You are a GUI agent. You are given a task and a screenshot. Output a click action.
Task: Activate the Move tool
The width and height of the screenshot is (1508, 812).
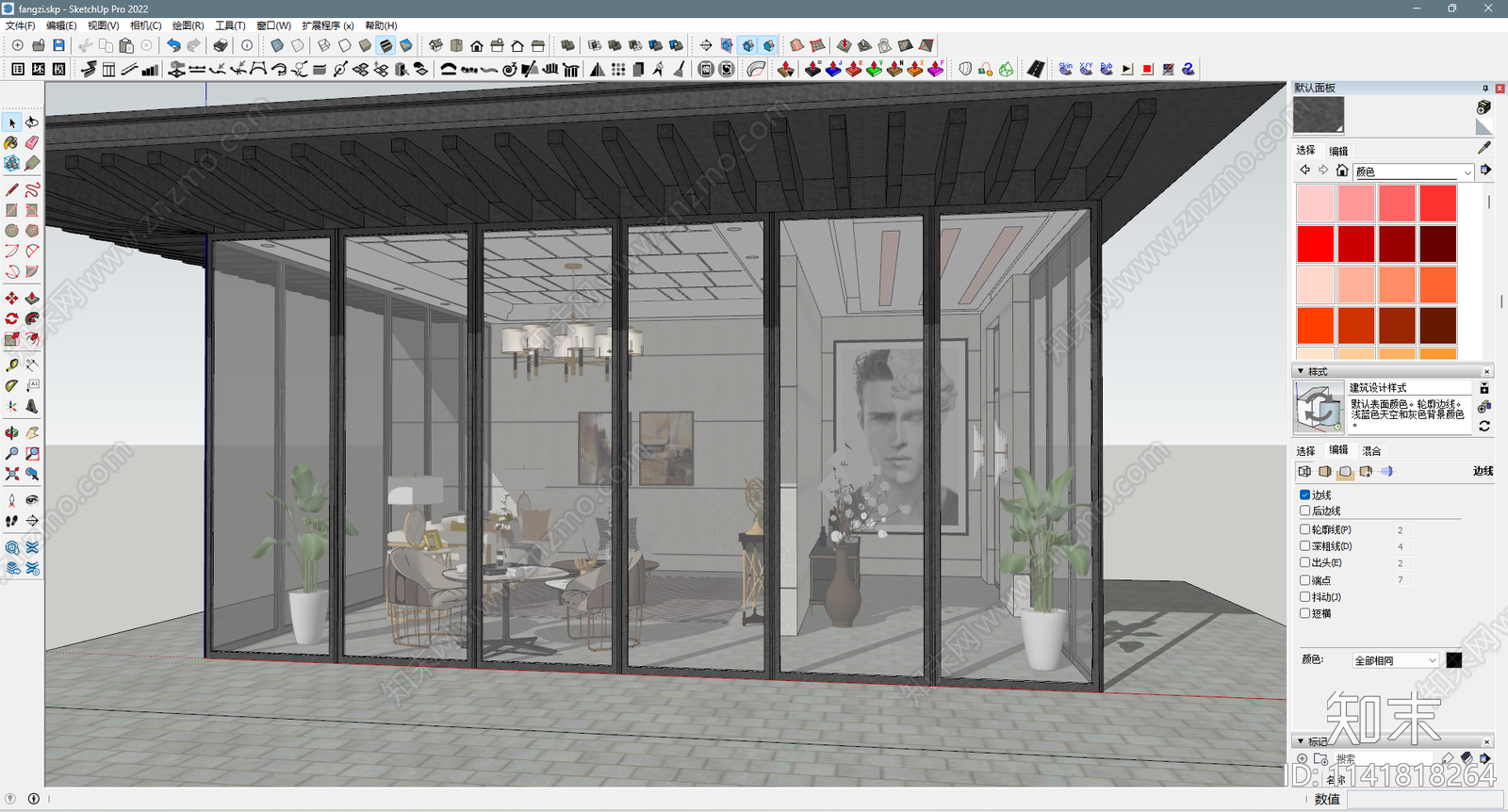[x=12, y=298]
